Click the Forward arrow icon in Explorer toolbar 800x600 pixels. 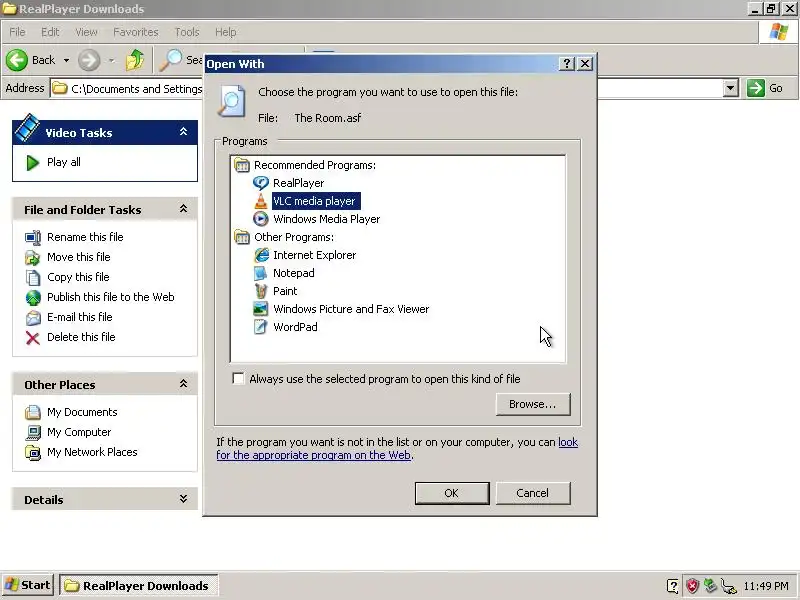click(x=89, y=60)
